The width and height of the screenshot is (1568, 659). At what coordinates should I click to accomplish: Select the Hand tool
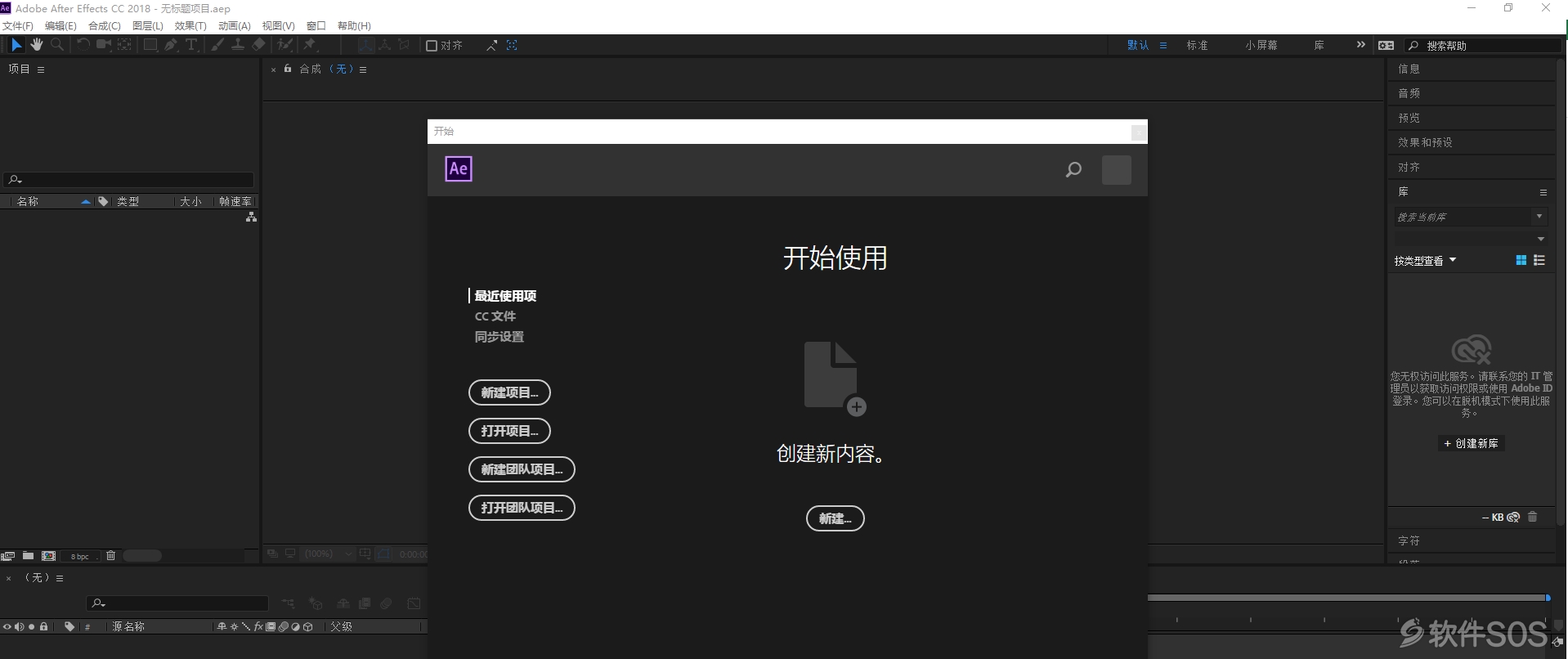point(37,45)
